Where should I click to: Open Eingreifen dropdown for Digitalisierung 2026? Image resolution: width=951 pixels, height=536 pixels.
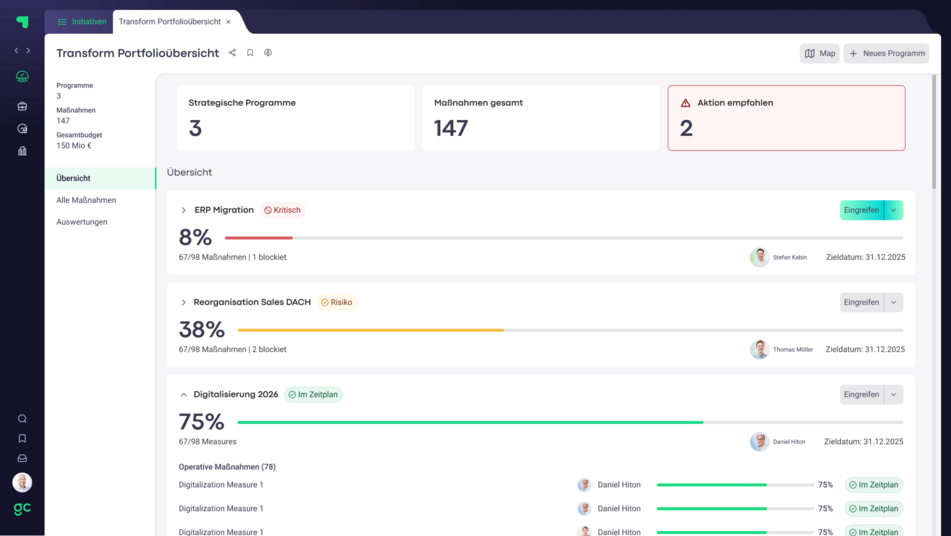[x=894, y=395]
